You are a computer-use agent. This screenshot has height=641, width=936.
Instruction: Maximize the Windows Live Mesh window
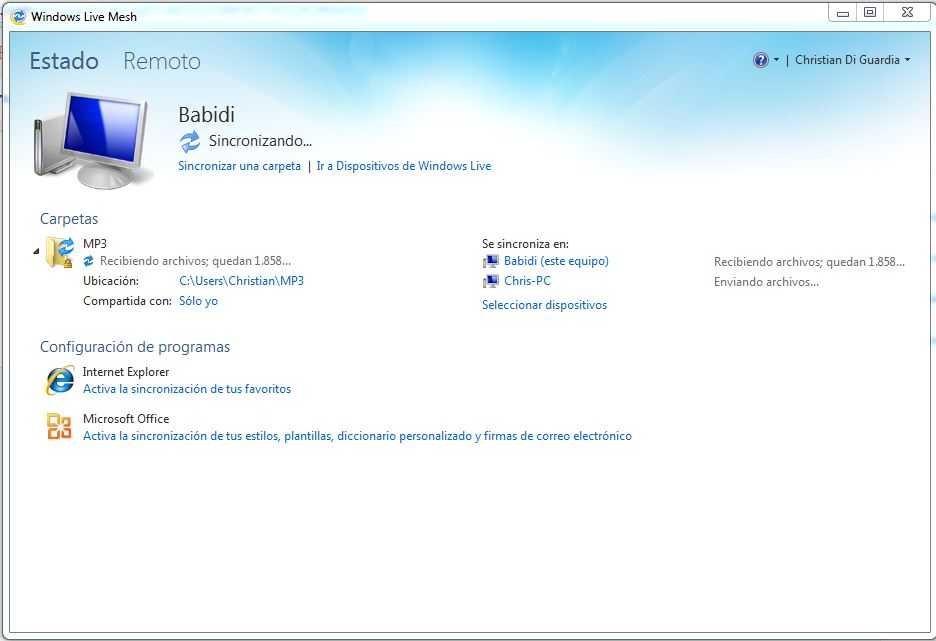[x=870, y=13]
